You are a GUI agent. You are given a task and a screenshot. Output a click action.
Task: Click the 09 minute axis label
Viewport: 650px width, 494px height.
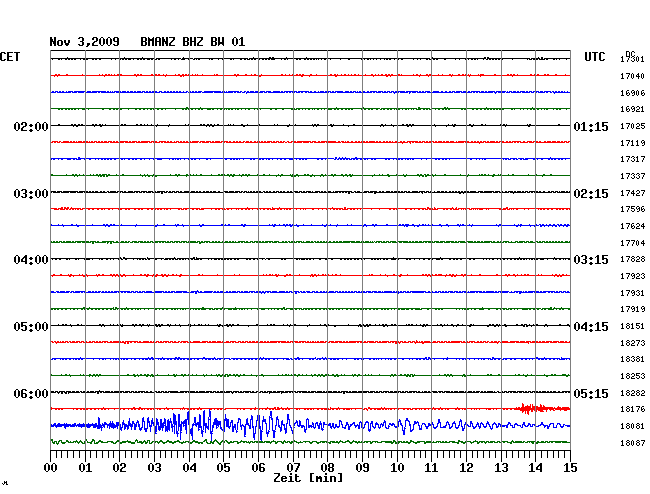pos(362,468)
